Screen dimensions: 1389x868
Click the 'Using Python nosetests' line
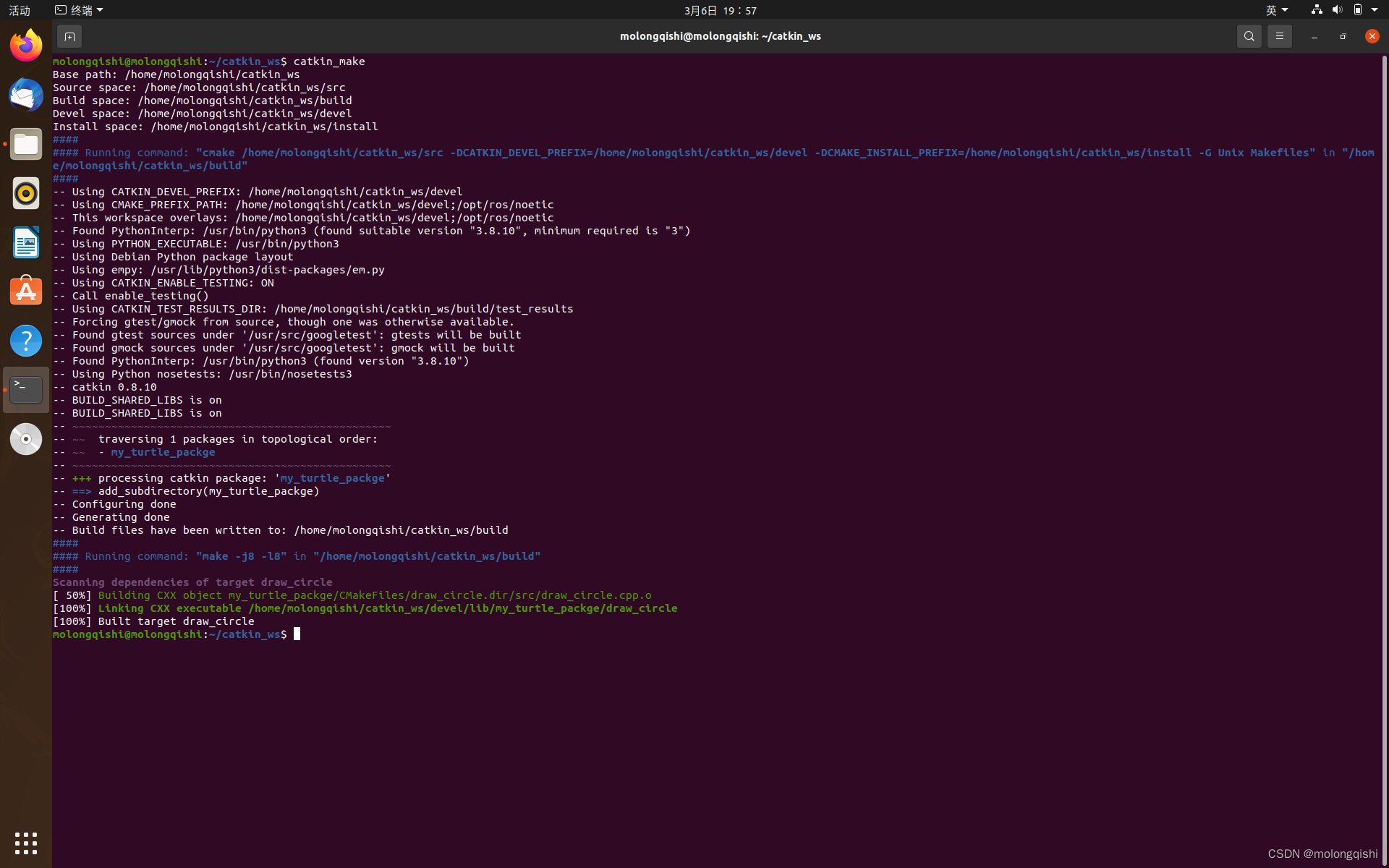click(202, 374)
